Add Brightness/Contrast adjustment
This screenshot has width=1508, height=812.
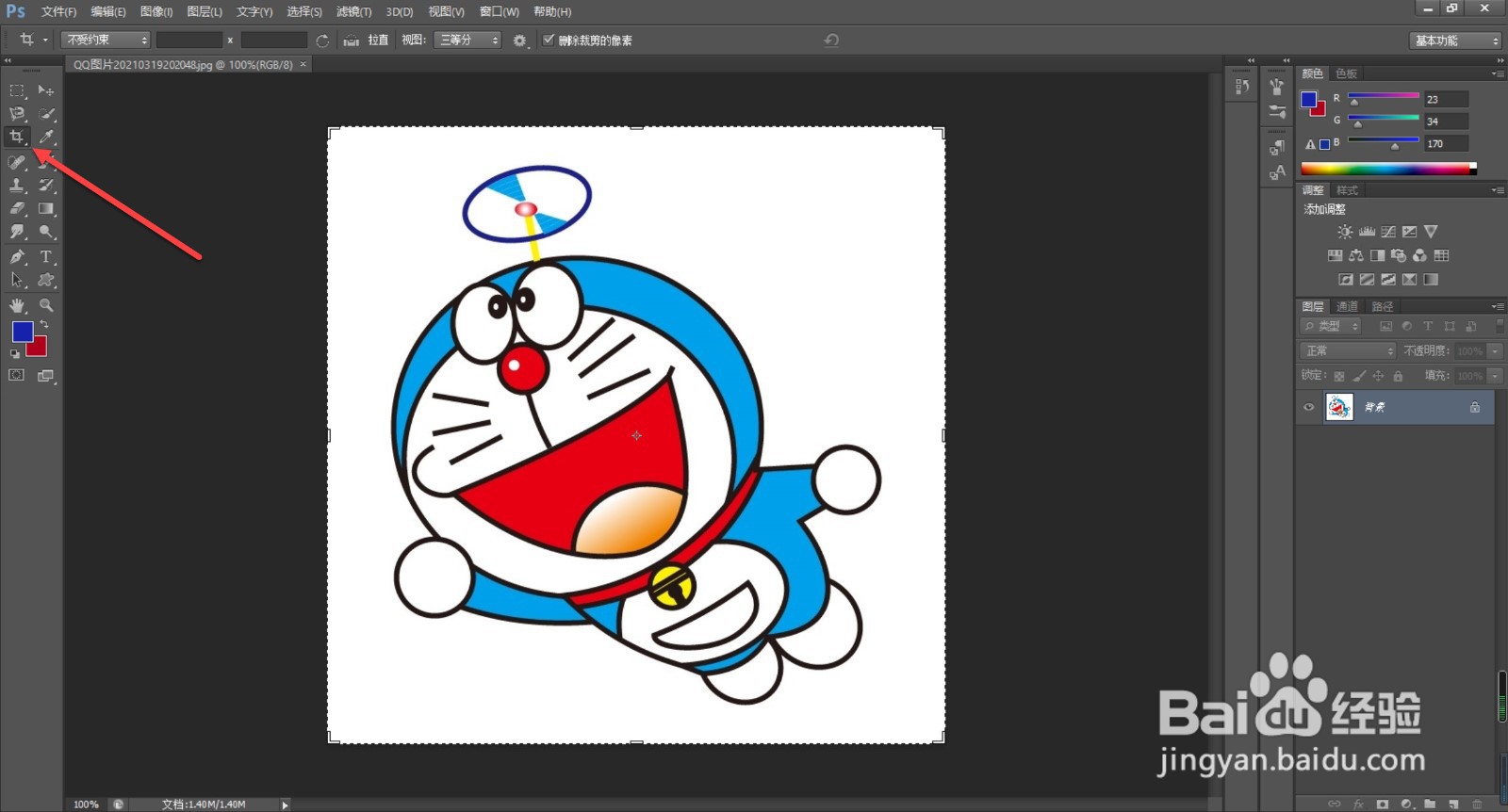(x=1345, y=232)
